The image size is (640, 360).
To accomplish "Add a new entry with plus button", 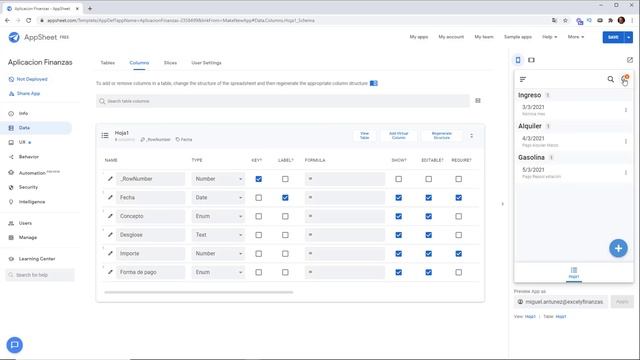I will pyautogui.click(x=618, y=248).
